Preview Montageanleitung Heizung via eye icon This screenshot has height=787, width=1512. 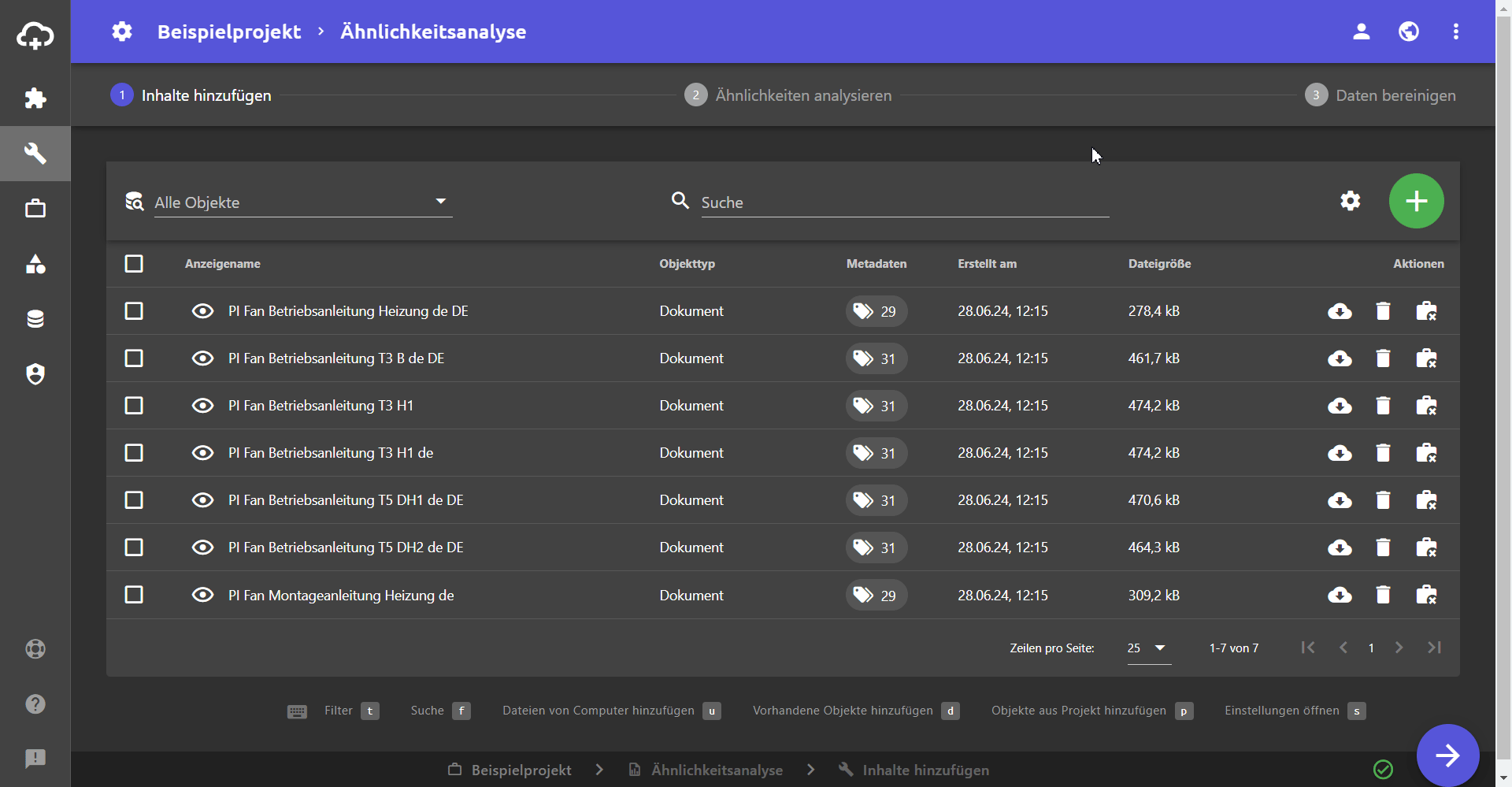[x=202, y=595]
